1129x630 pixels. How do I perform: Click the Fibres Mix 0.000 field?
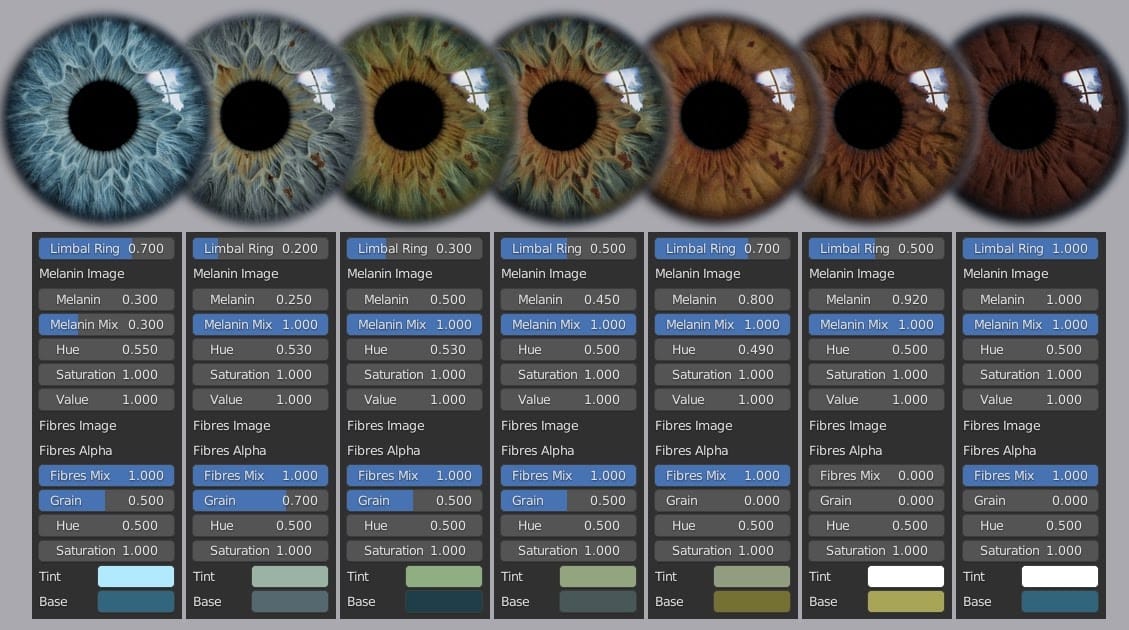coord(876,475)
